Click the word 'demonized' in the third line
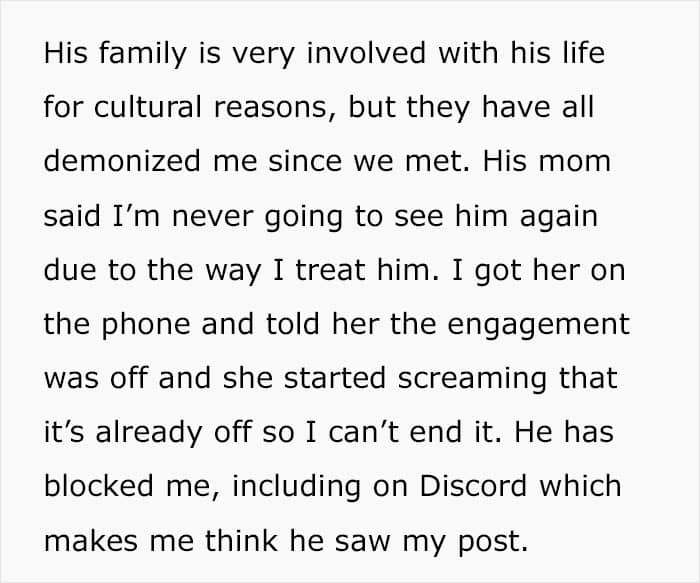The image size is (700, 583). [122, 160]
